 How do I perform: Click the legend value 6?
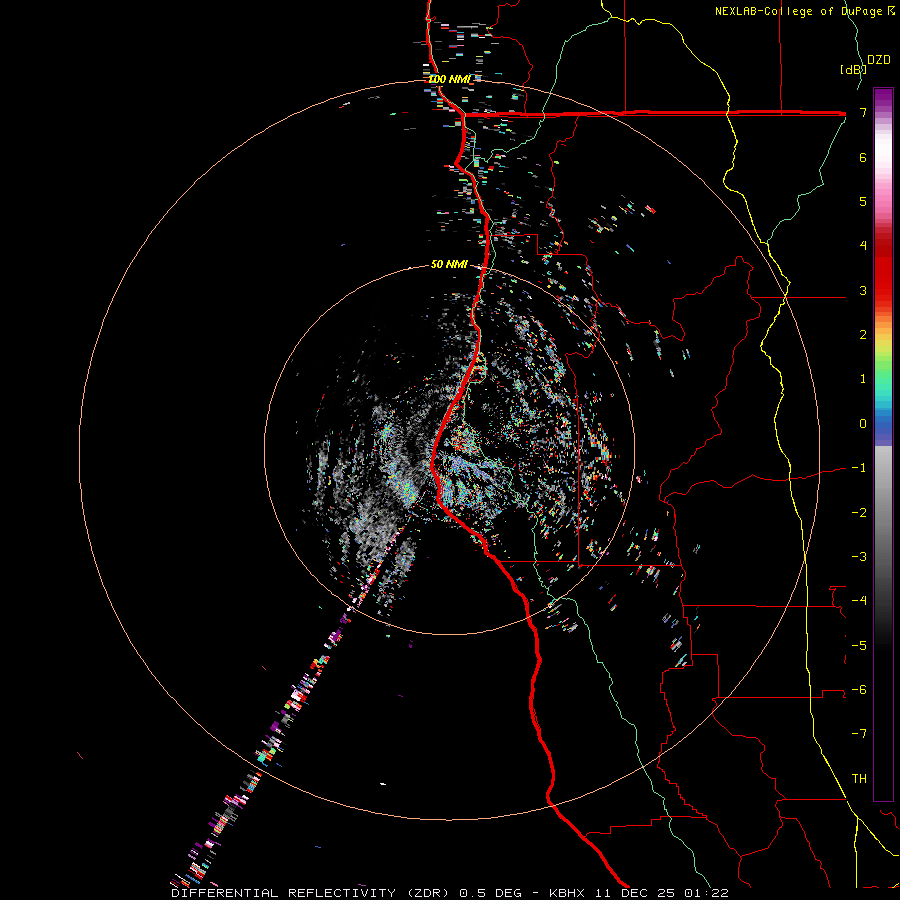click(x=863, y=157)
